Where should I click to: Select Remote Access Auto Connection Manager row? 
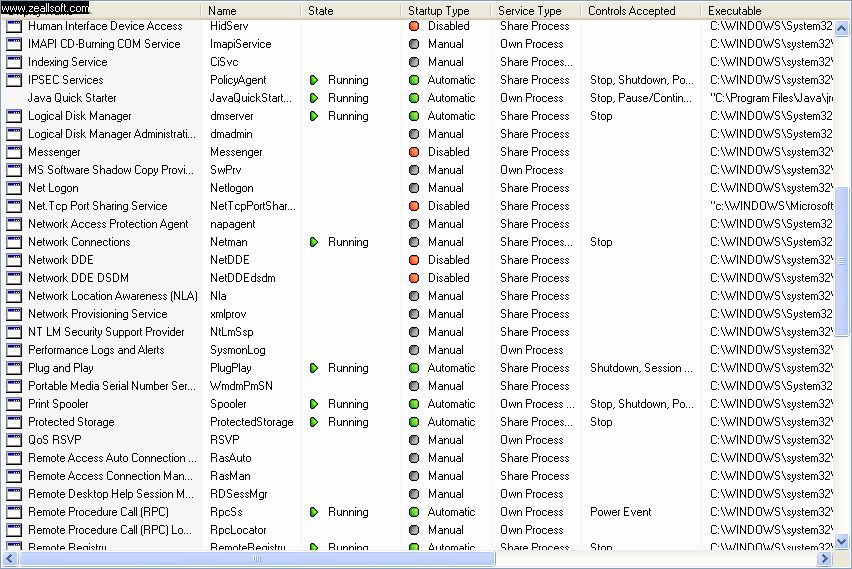tap(417, 458)
